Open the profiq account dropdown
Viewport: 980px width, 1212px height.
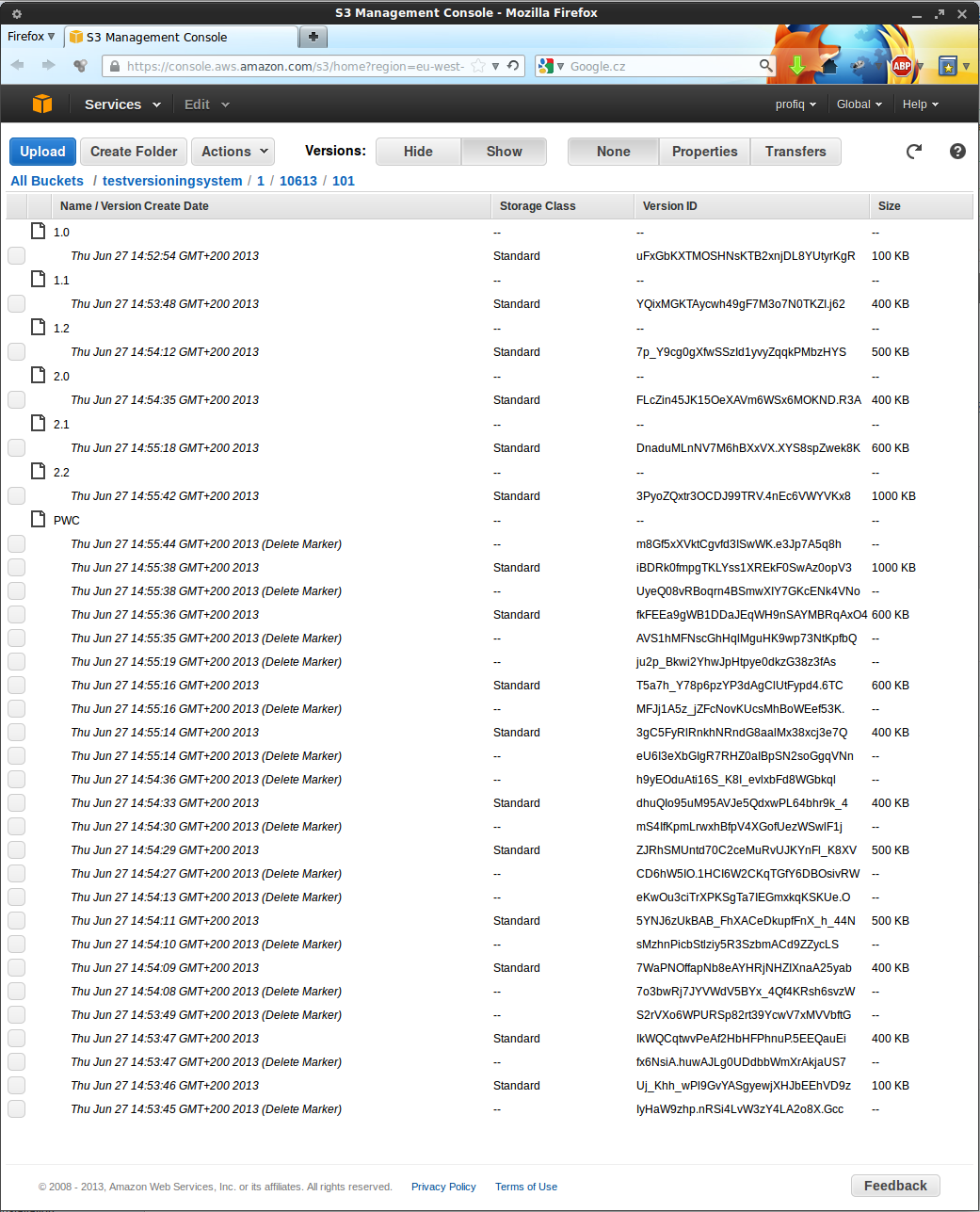coord(795,105)
